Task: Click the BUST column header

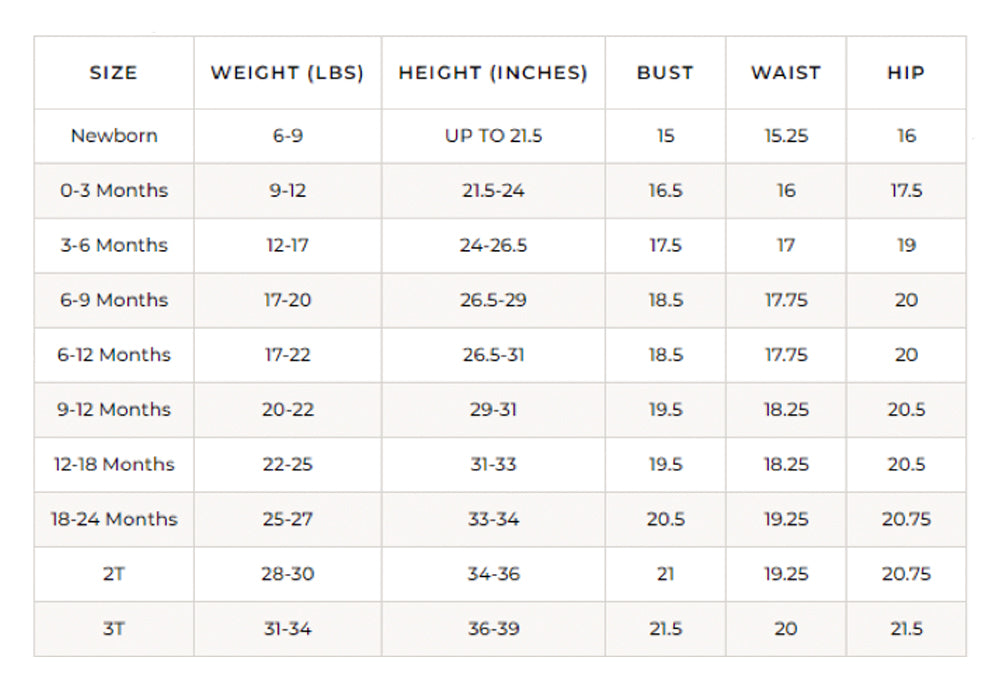Action: (665, 73)
